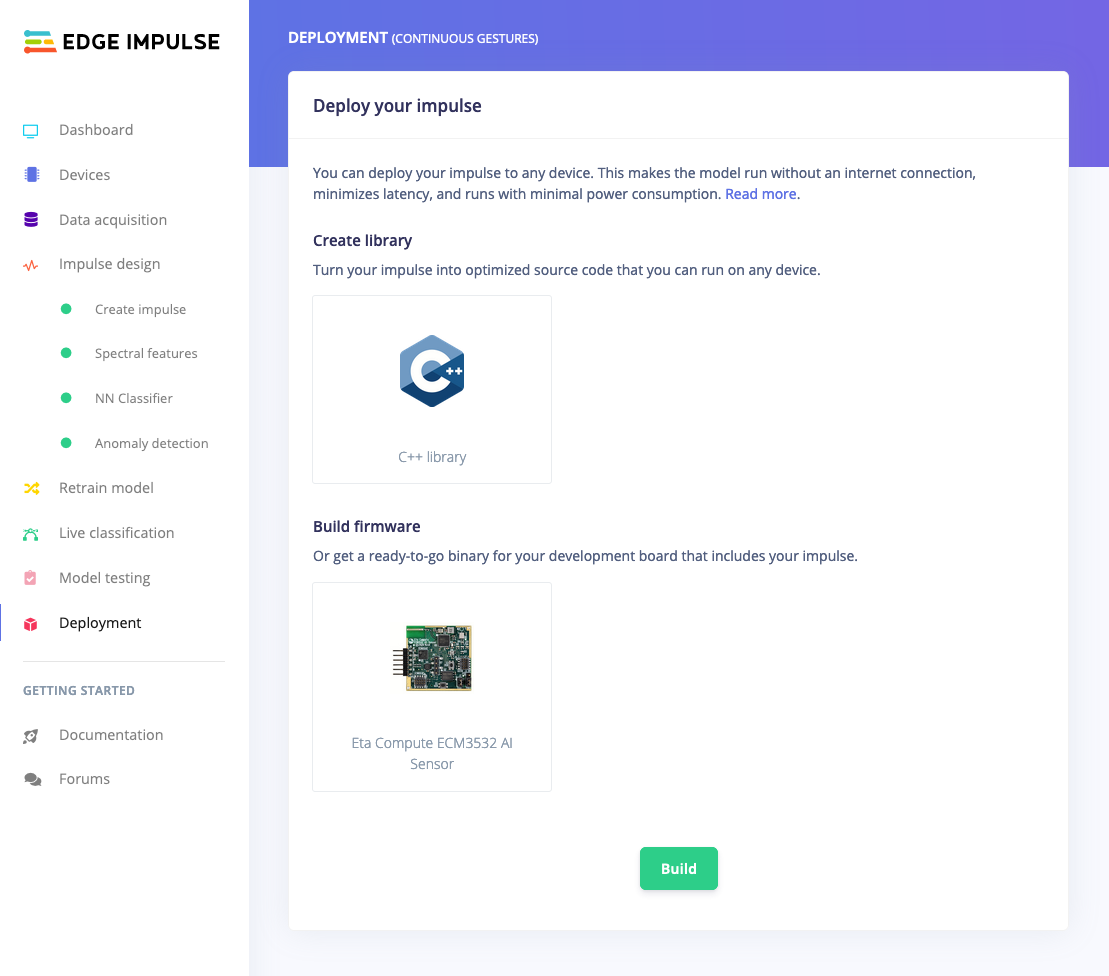Click the Create library heading
Image resolution: width=1109 pixels, height=976 pixels.
coord(362,240)
